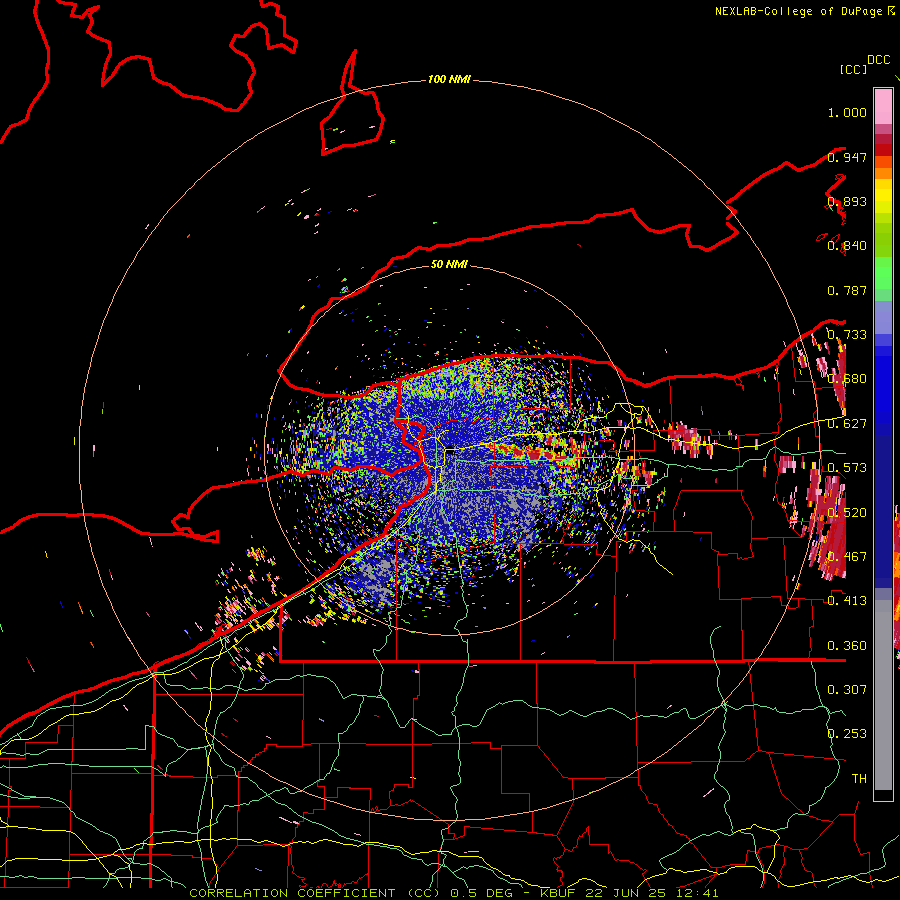Click the pink top segment of color scale
This screenshot has width=900, height=900.
(x=883, y=106)
